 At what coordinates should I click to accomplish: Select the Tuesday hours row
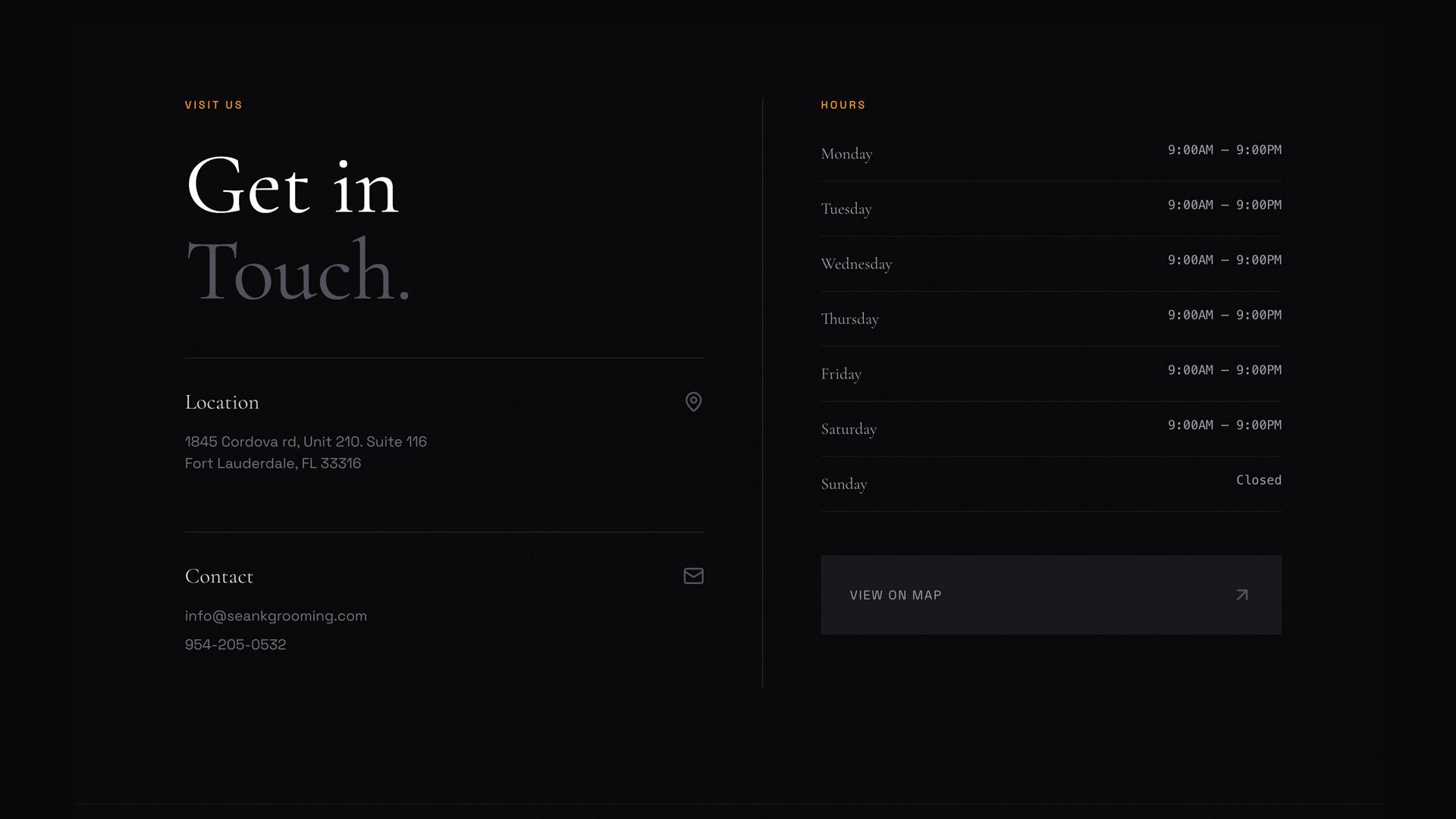point(1050,209)
